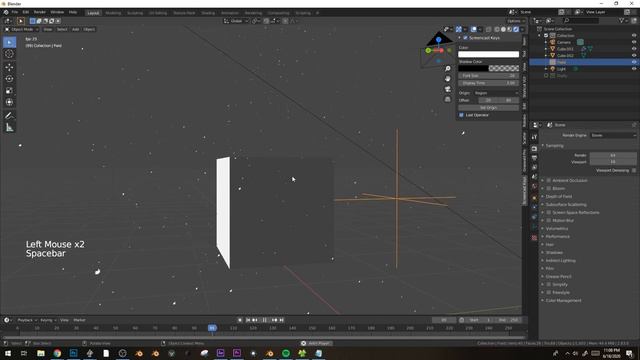Activate the Transform tool
This screenshot has width=640, height=360.
click(x=9, y=102)
